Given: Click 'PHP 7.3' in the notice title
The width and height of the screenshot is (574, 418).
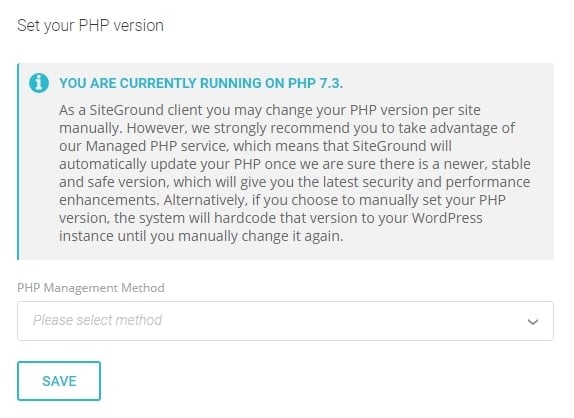Looking at the screenshot, I should (x=316, y=83).
